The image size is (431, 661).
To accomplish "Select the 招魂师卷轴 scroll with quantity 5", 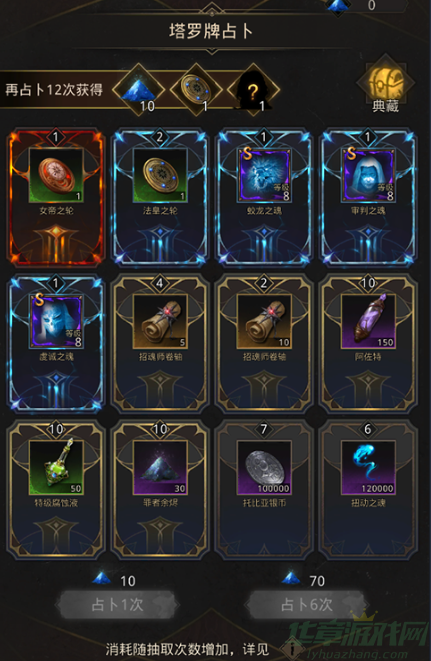I will click(x=160, y=344).
